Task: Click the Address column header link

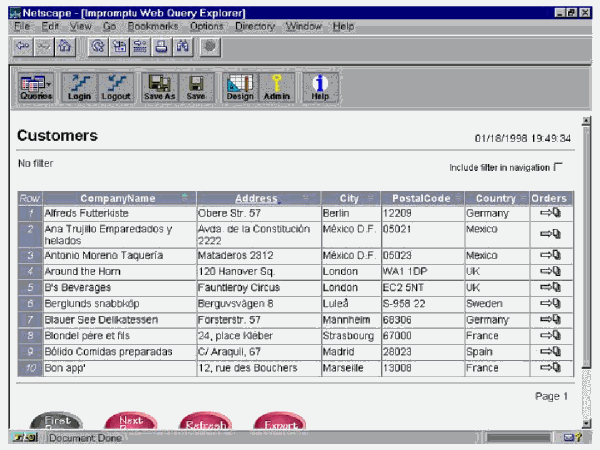Action: click(x=256, y=198)
